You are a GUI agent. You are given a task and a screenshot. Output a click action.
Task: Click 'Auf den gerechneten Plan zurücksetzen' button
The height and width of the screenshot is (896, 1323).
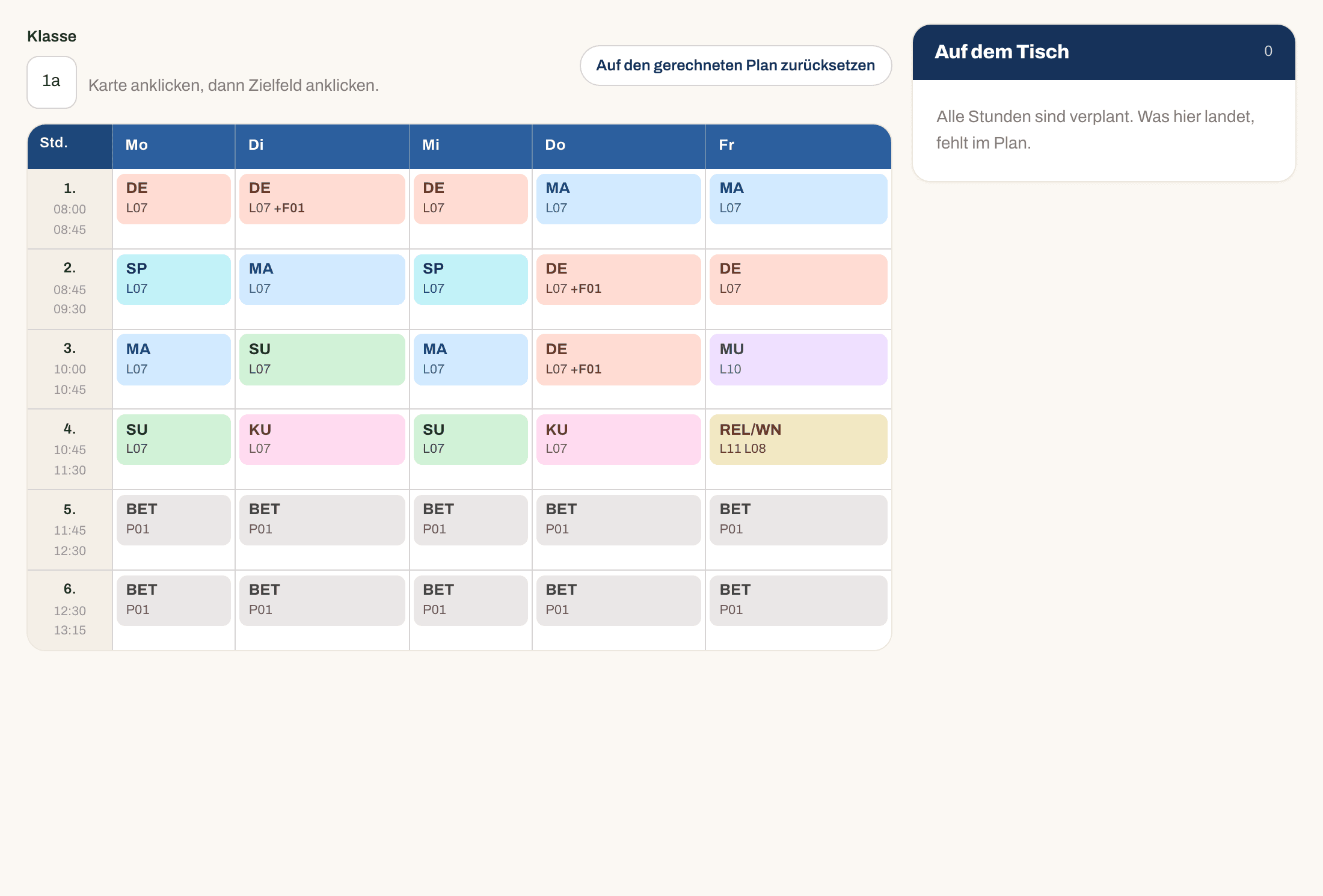[x=735, y=66]
